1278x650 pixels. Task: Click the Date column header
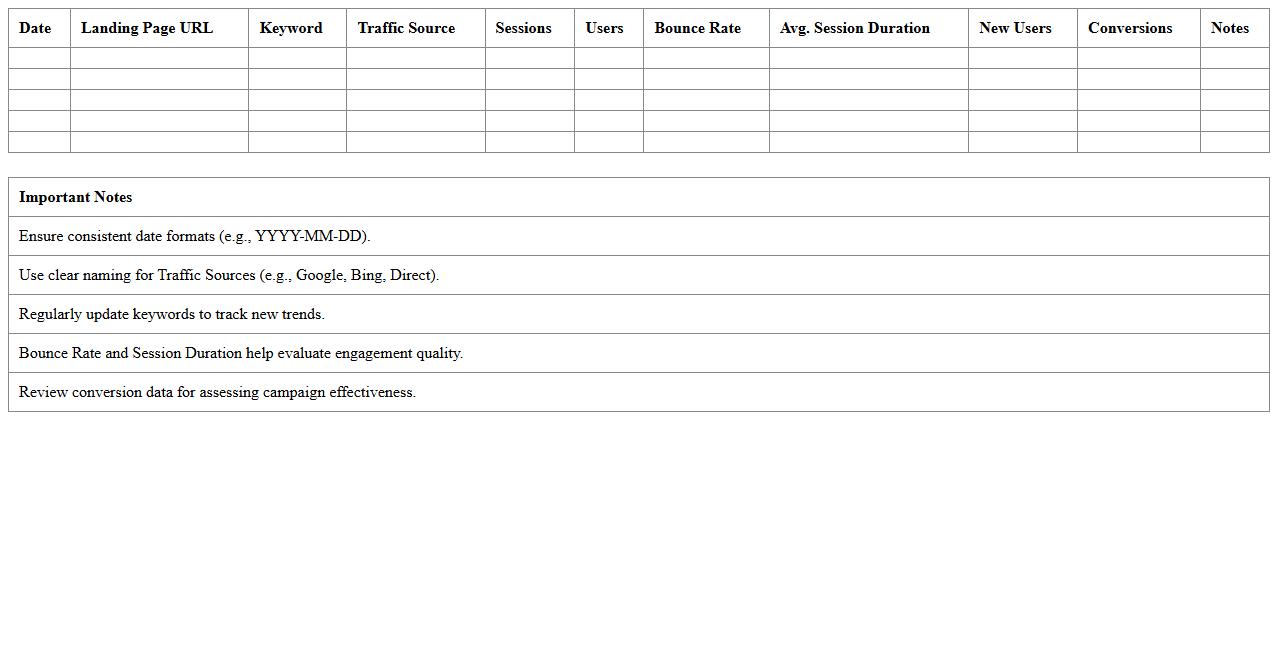(35, 28)
